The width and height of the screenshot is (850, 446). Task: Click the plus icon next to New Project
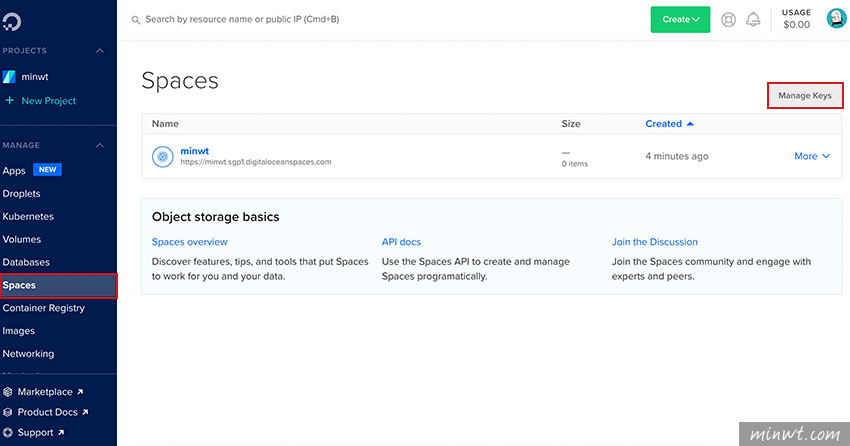pyautogui.click(x=9, y=100)
